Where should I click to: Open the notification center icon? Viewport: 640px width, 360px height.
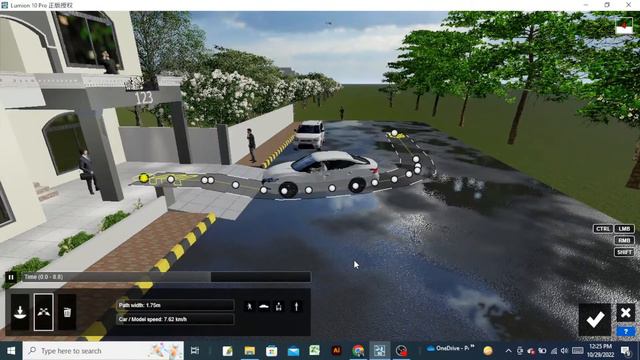[x=626, y=351]
